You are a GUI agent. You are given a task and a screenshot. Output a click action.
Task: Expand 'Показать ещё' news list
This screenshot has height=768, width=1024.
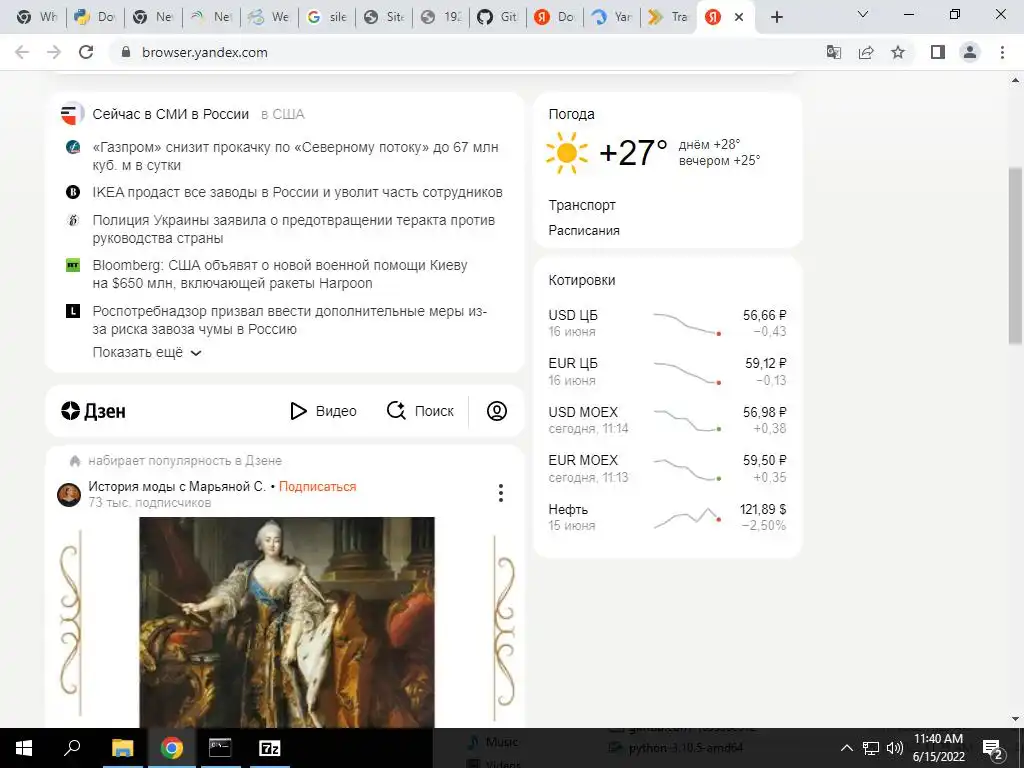[x=147, y=352]
